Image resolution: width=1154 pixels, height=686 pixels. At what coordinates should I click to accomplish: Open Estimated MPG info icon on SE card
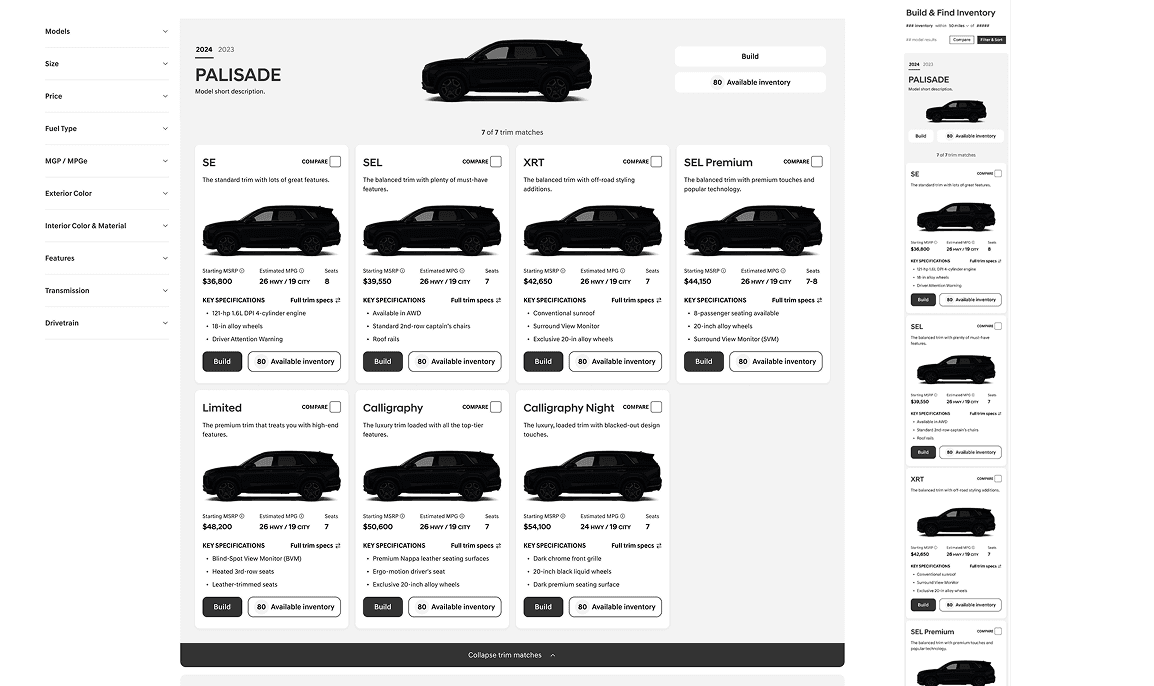(302, 271)
